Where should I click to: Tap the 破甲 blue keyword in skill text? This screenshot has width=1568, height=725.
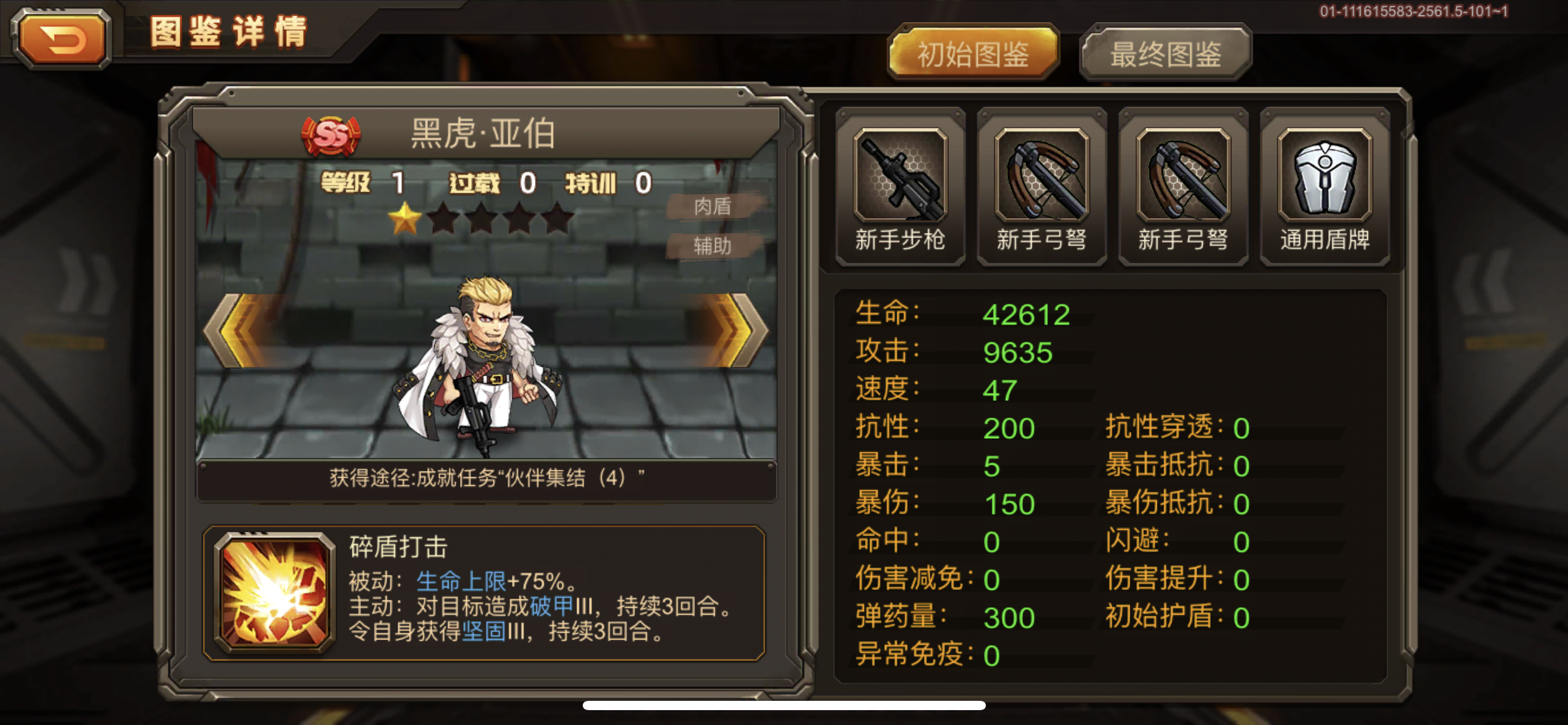click(552, 606)
